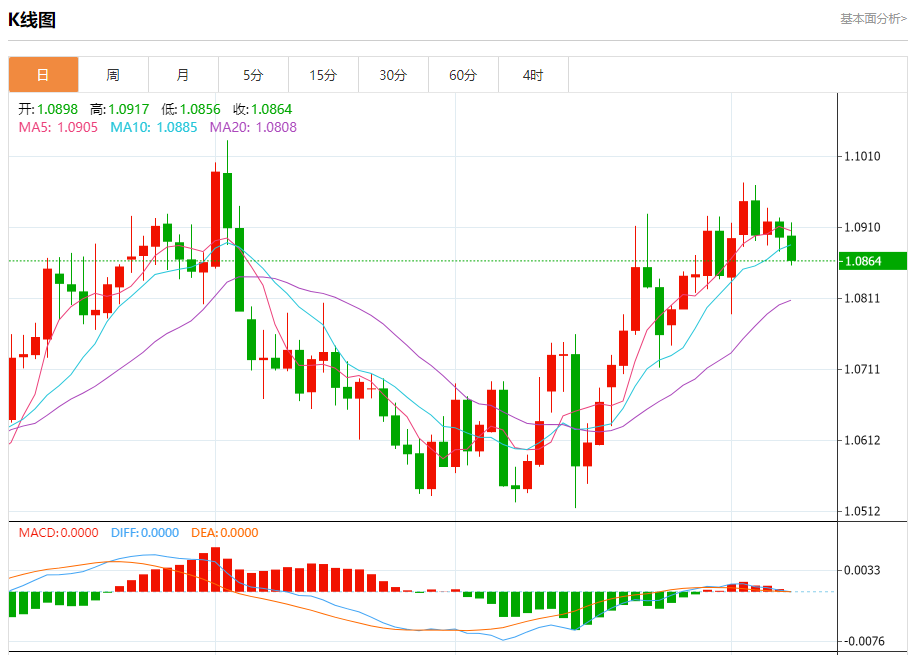Click the DIFF indicator label
Viewport: 916px width, 655px height.
(x=145, y=533)
